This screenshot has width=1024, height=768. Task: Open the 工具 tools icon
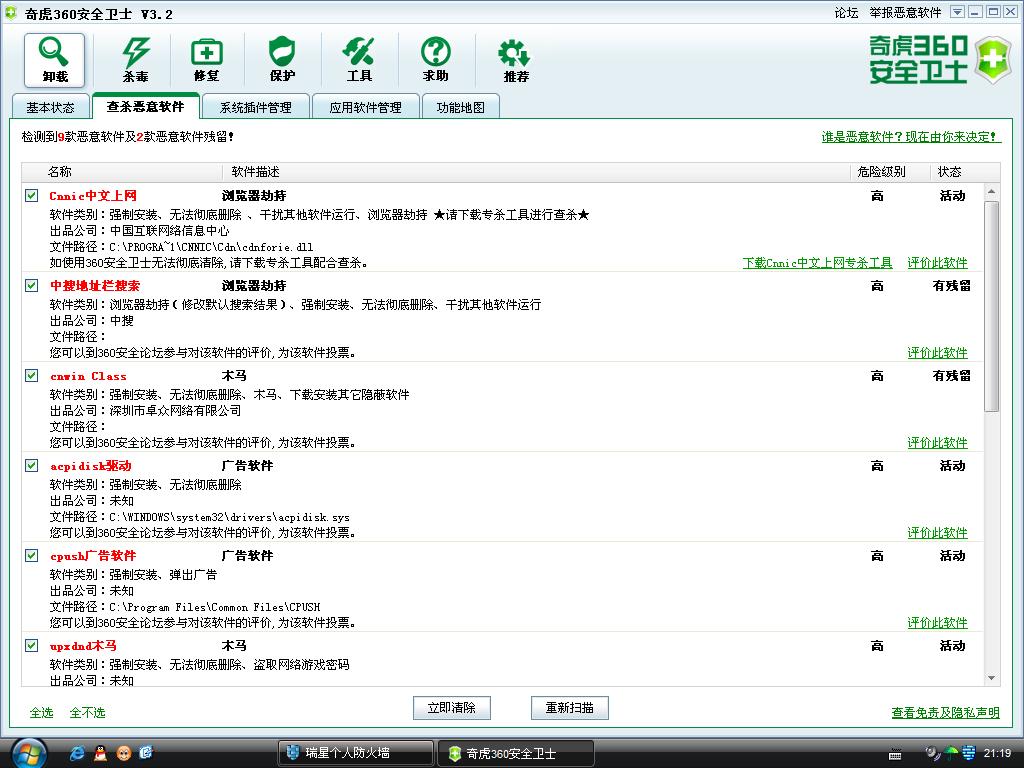point(359,60)
